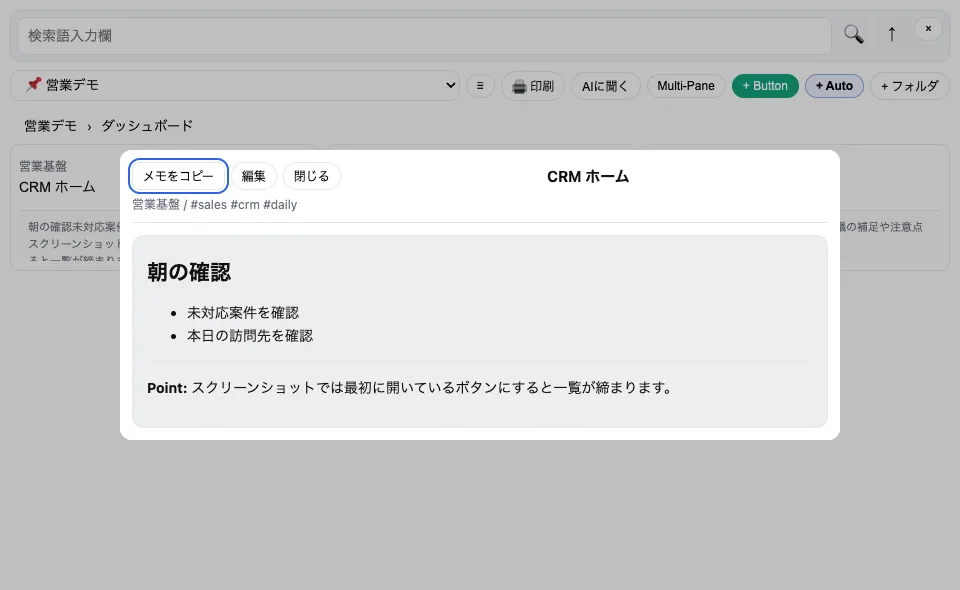Click the up arrow icon
The image size is (960, 590).
pyautogui.click(x=891, y=34)
